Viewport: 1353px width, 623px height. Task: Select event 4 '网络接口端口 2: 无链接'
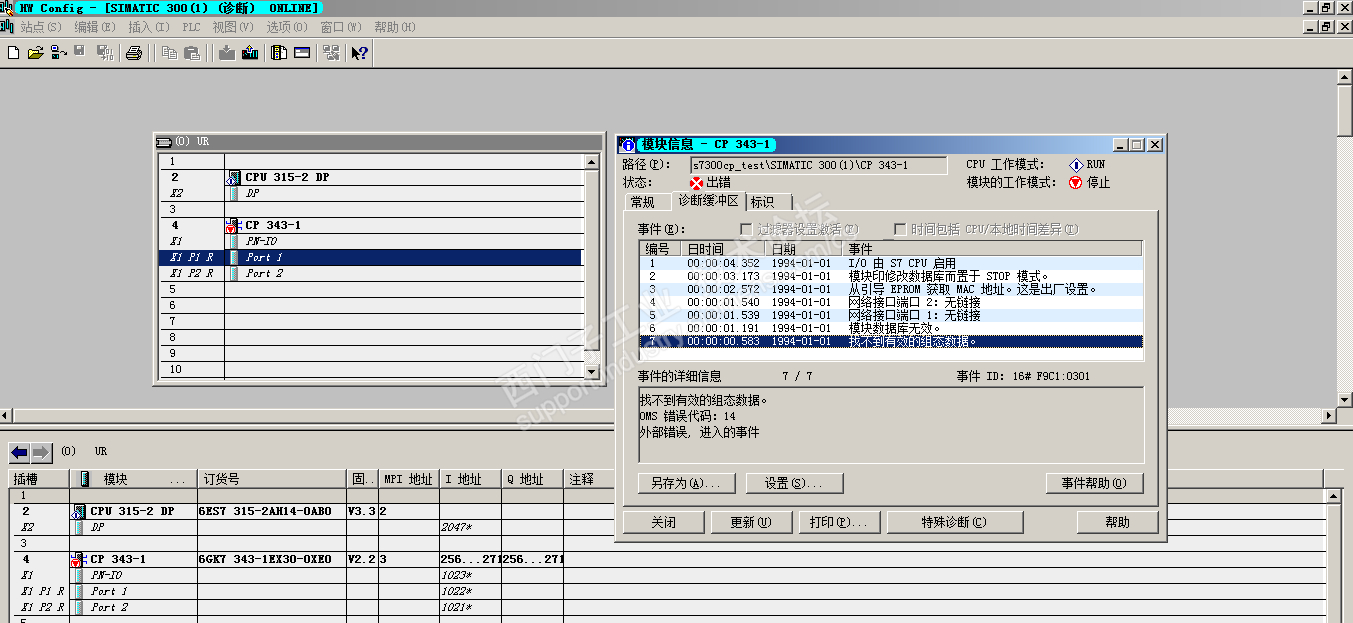[890, 302]
